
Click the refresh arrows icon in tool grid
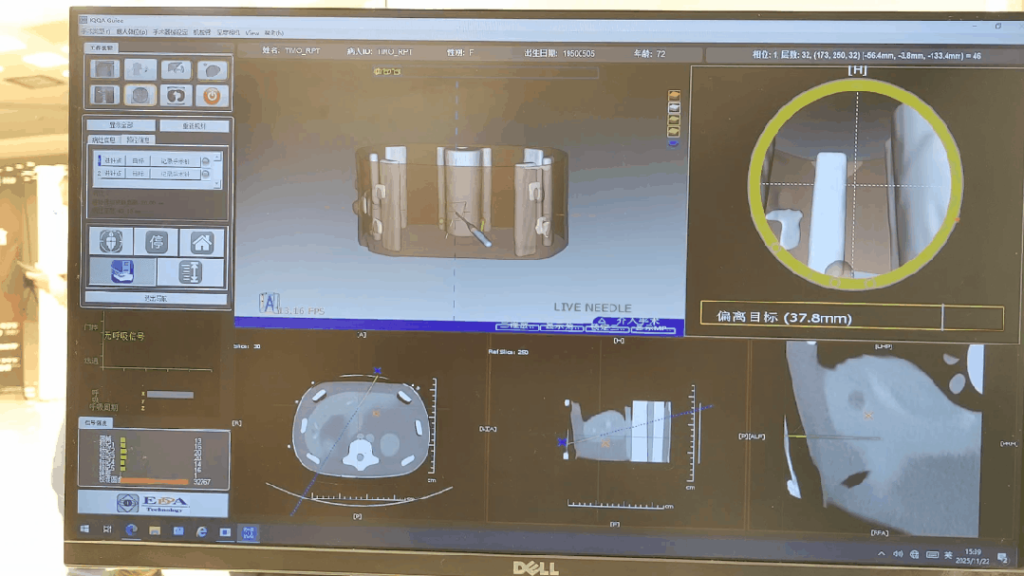click(176, 96)
